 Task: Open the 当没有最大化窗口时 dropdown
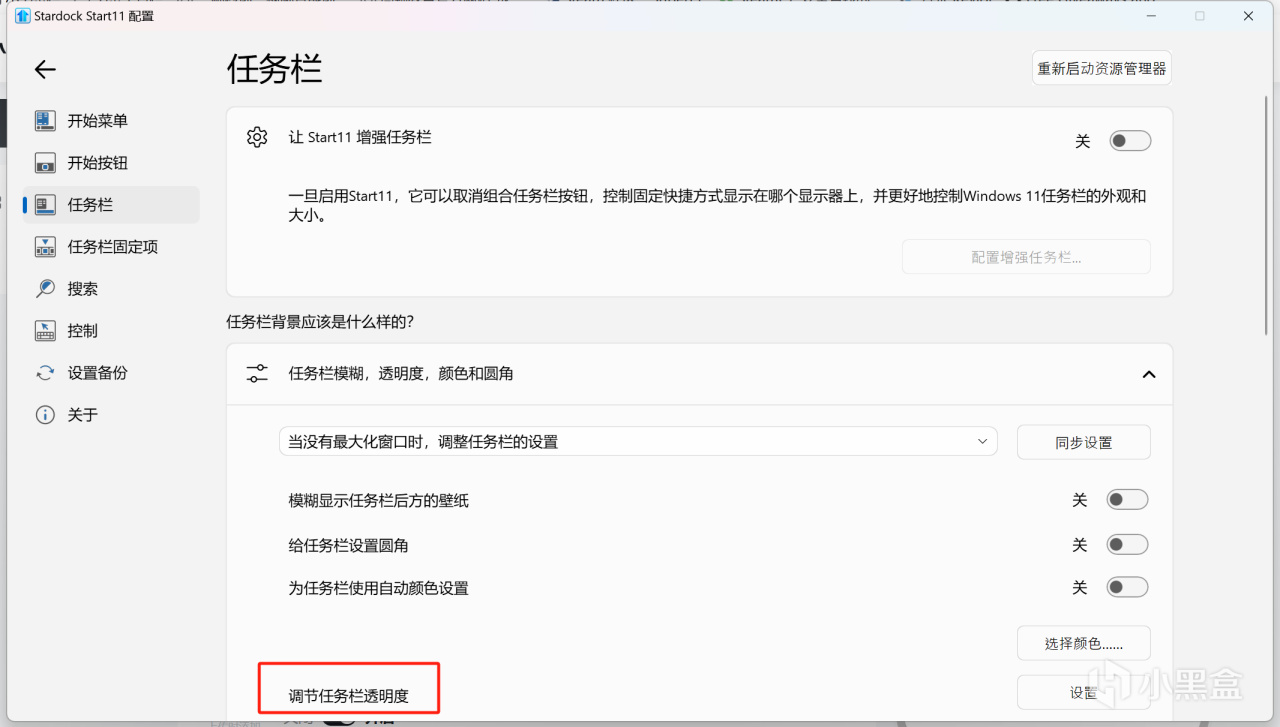pyautogui.click(x=638, y=441)
